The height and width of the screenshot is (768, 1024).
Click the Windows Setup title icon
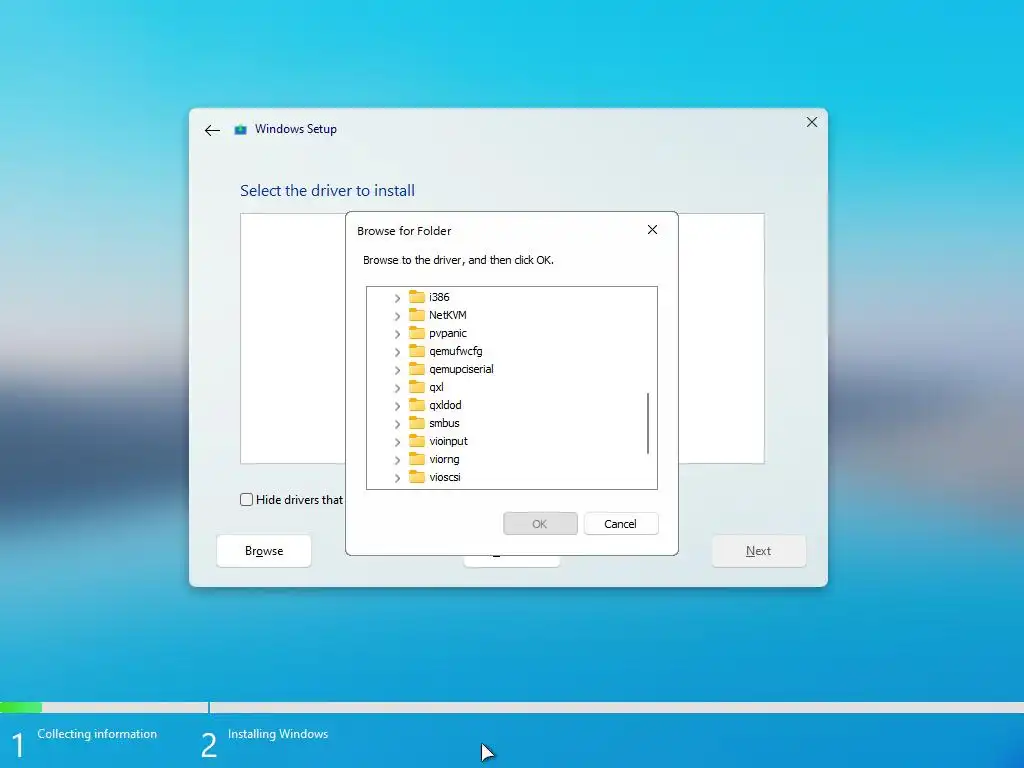(x=240, y=129)
